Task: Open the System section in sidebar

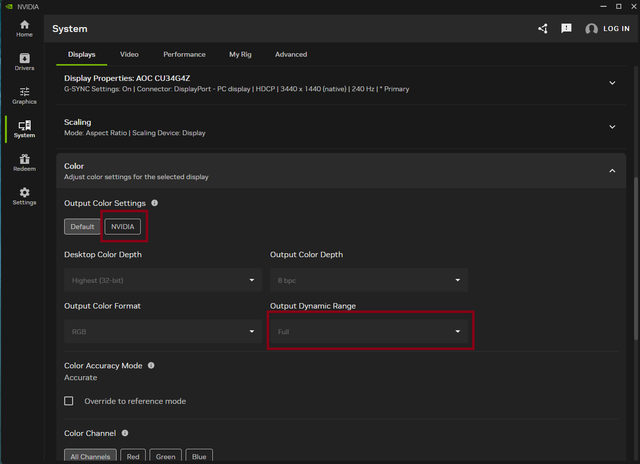Action: point(24,129)
